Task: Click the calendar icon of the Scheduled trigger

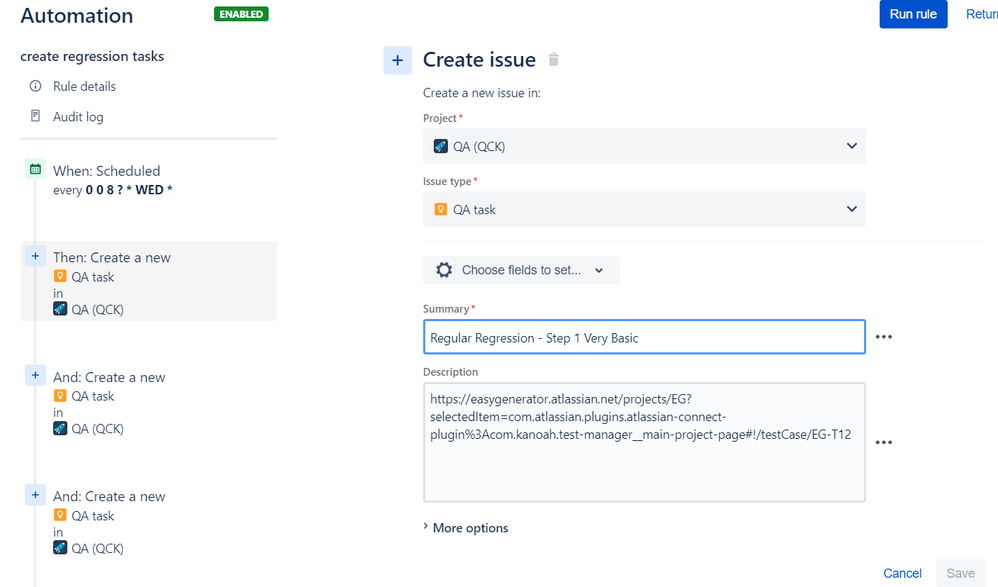Action: (x=36, y=169)
